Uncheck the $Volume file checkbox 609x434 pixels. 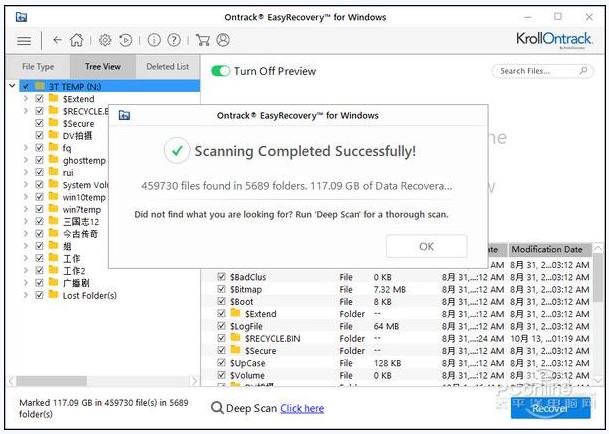pyautogui.click(x=221, y=375)
